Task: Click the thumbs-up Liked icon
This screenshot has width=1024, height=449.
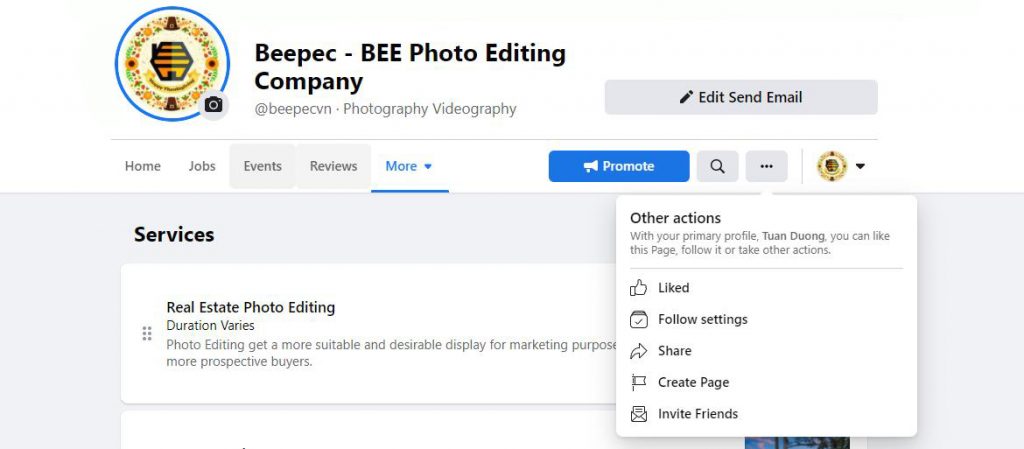Action: [x=638, y=288]
